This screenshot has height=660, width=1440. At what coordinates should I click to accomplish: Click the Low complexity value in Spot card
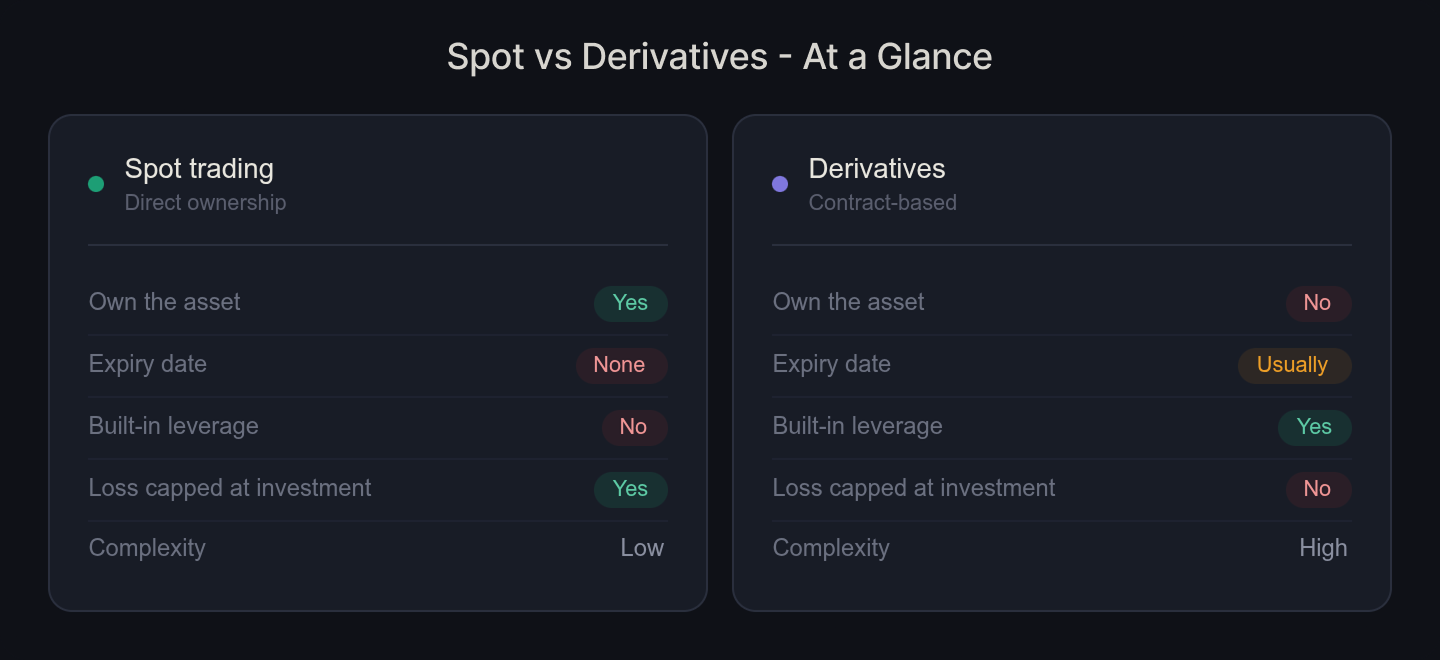(x=642, y=548)
